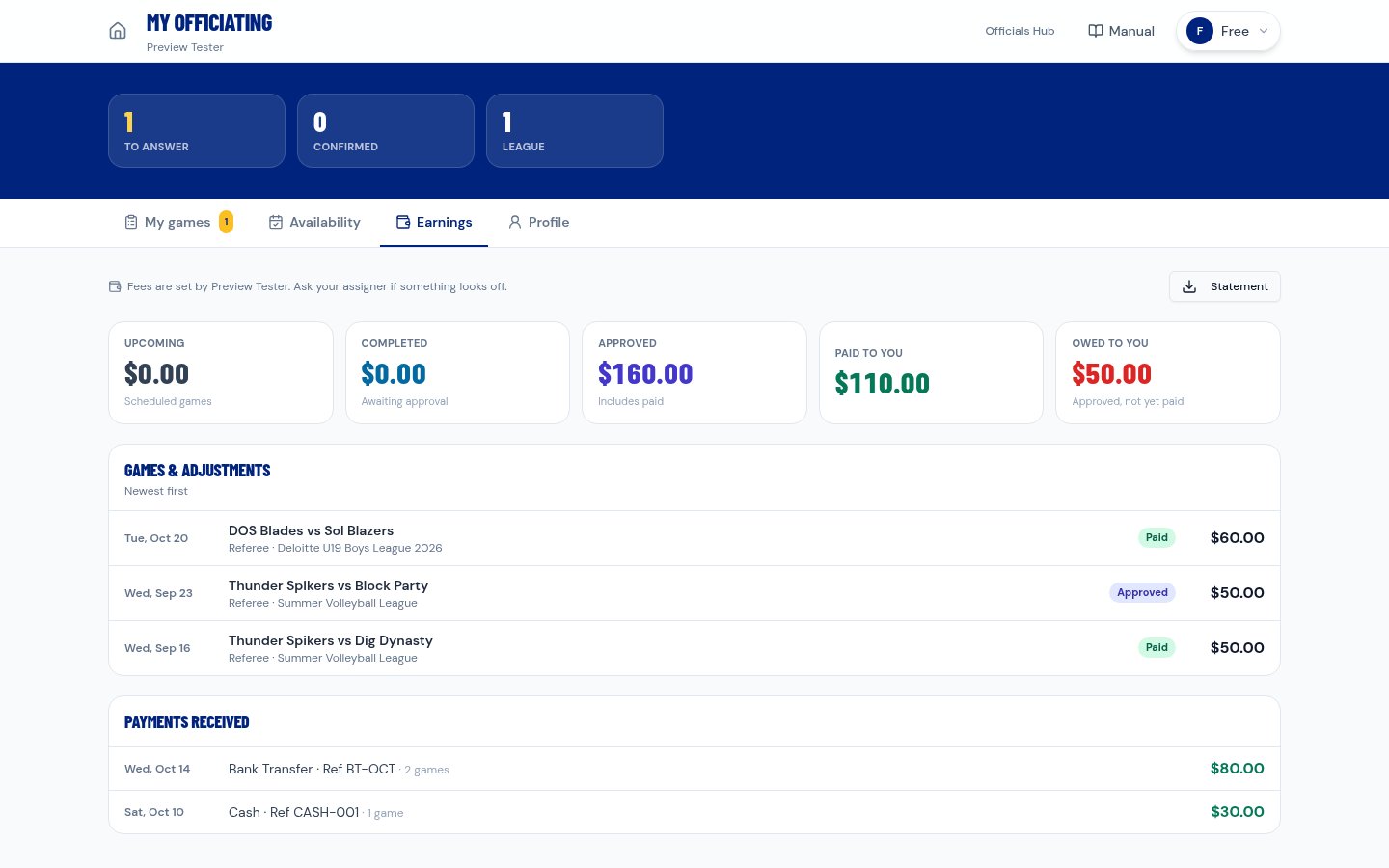1389x868 pixels.
Task: Select Thunder Spikers vs Dig Dynasty row
Action: [x=694, y=648]
